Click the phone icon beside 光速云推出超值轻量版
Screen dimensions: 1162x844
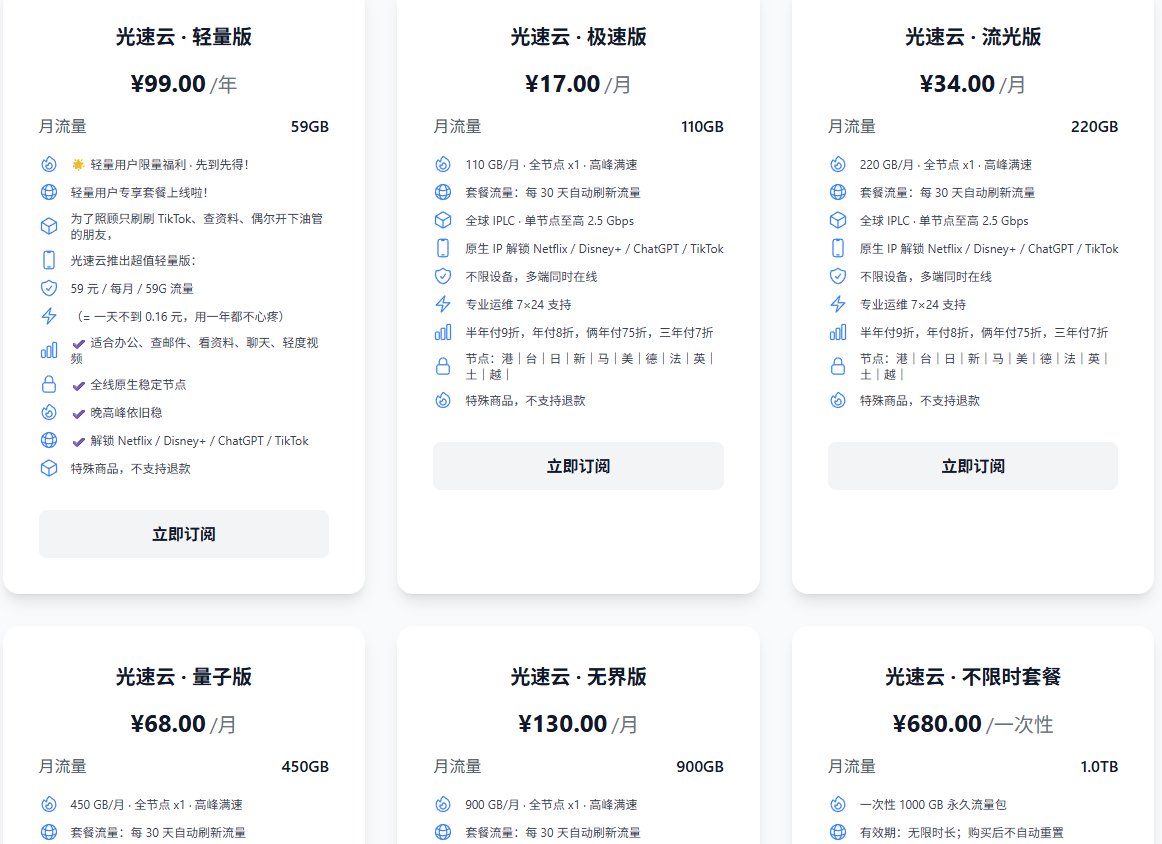pyautogui.click(x=48, y=260)
